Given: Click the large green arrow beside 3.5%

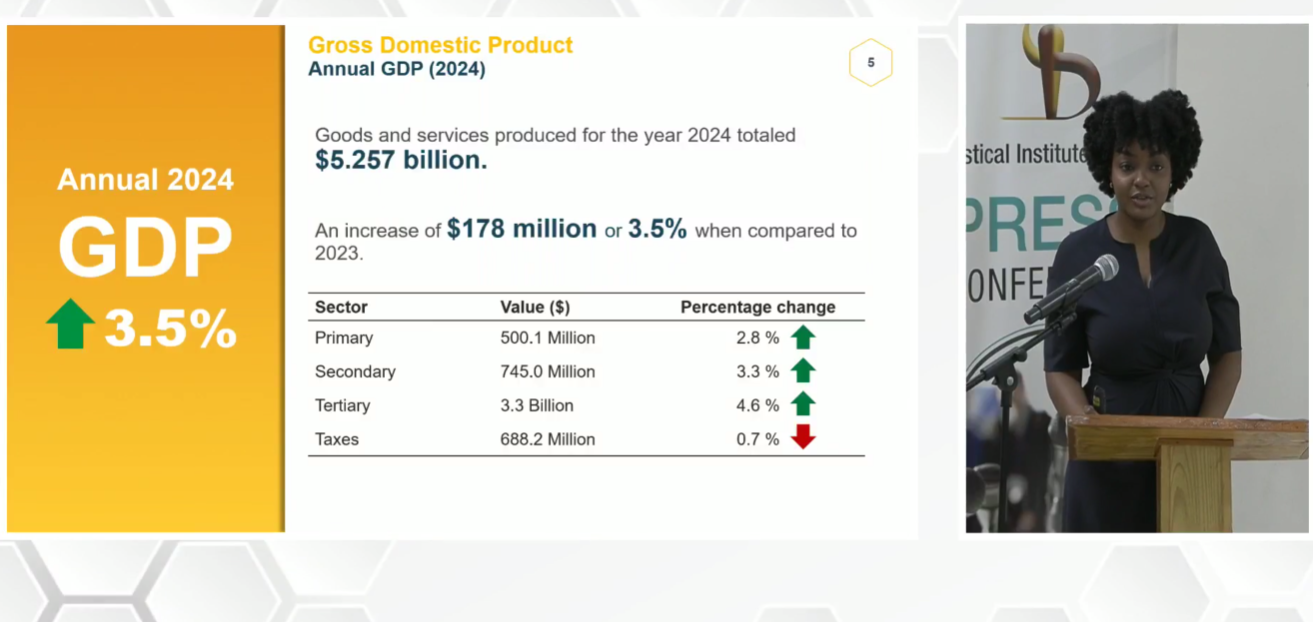Looking at the screenshot, I should pos(70,324).
